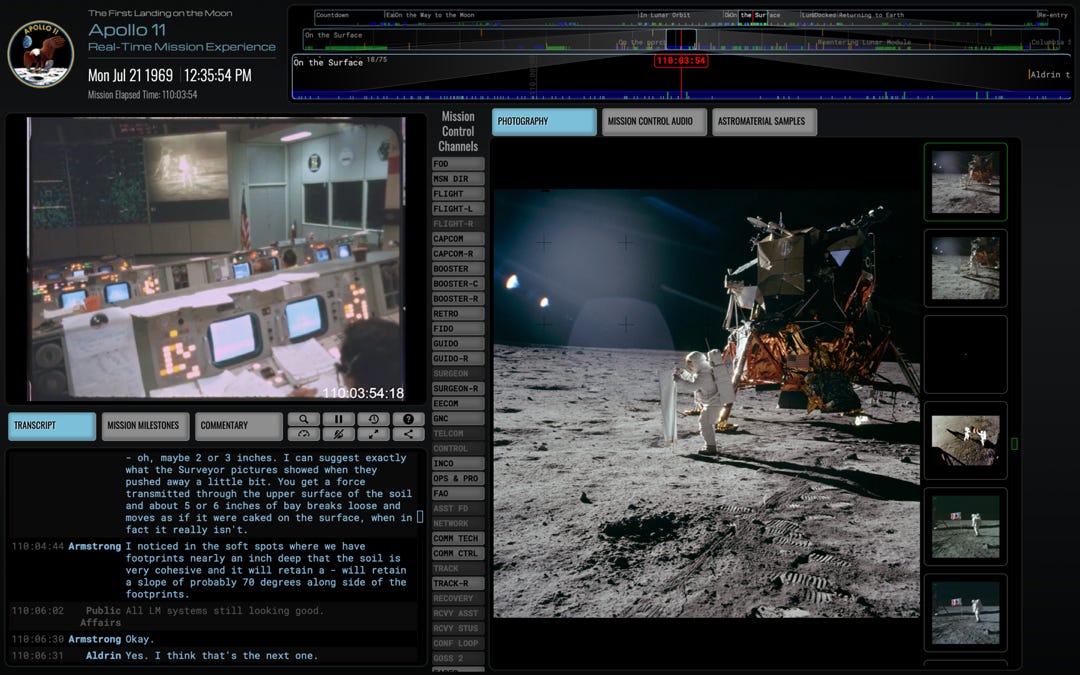Image resolution: width=1080 pixels, height=675 pixels.
Task: Open the GUIDO-R channel
Action: tap(458, 359)
